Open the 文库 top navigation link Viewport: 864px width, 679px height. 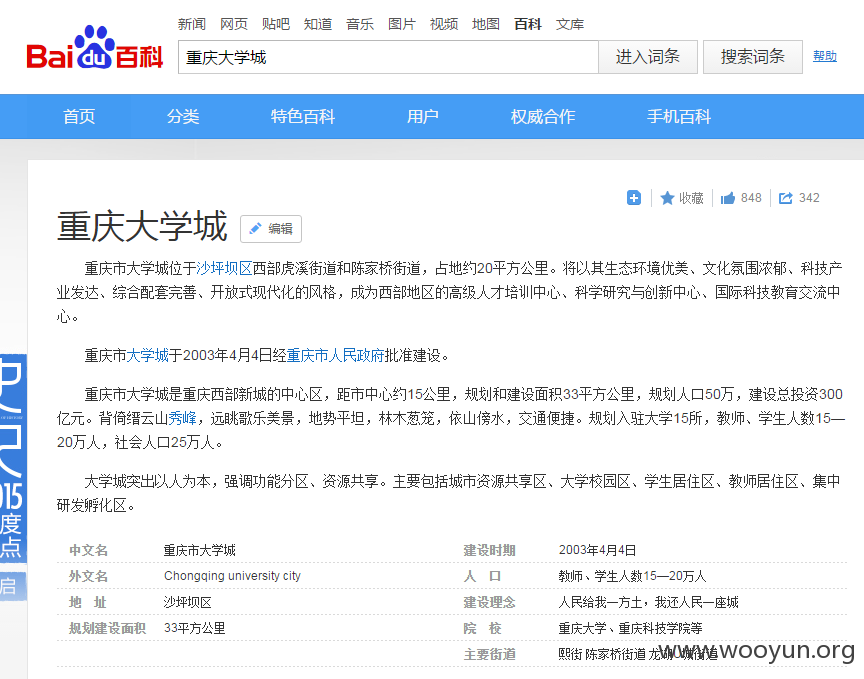pyautogui.click(x=570, y=24)
